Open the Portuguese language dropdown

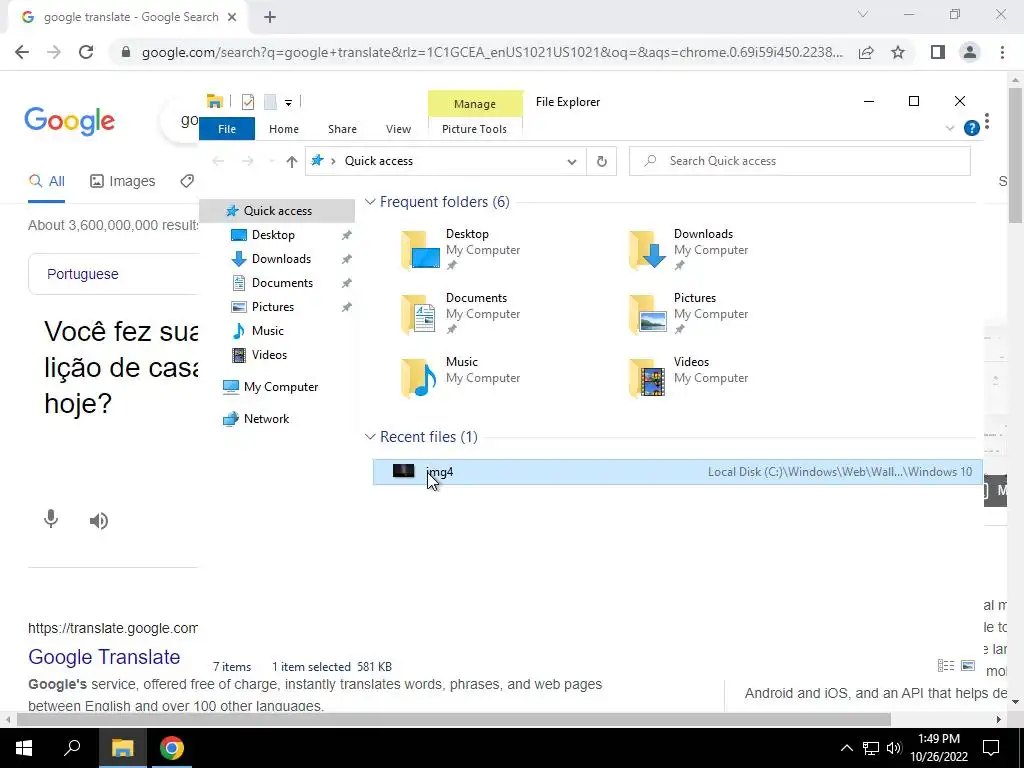[82, 274]
